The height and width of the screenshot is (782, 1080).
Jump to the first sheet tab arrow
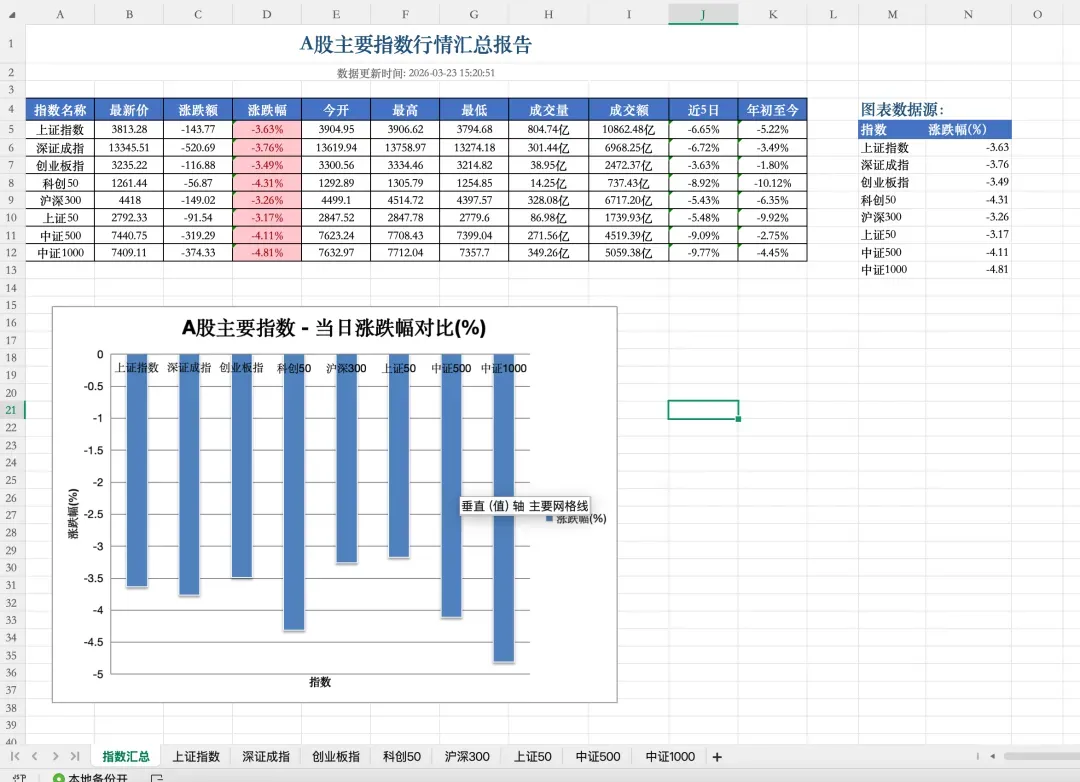13,757
